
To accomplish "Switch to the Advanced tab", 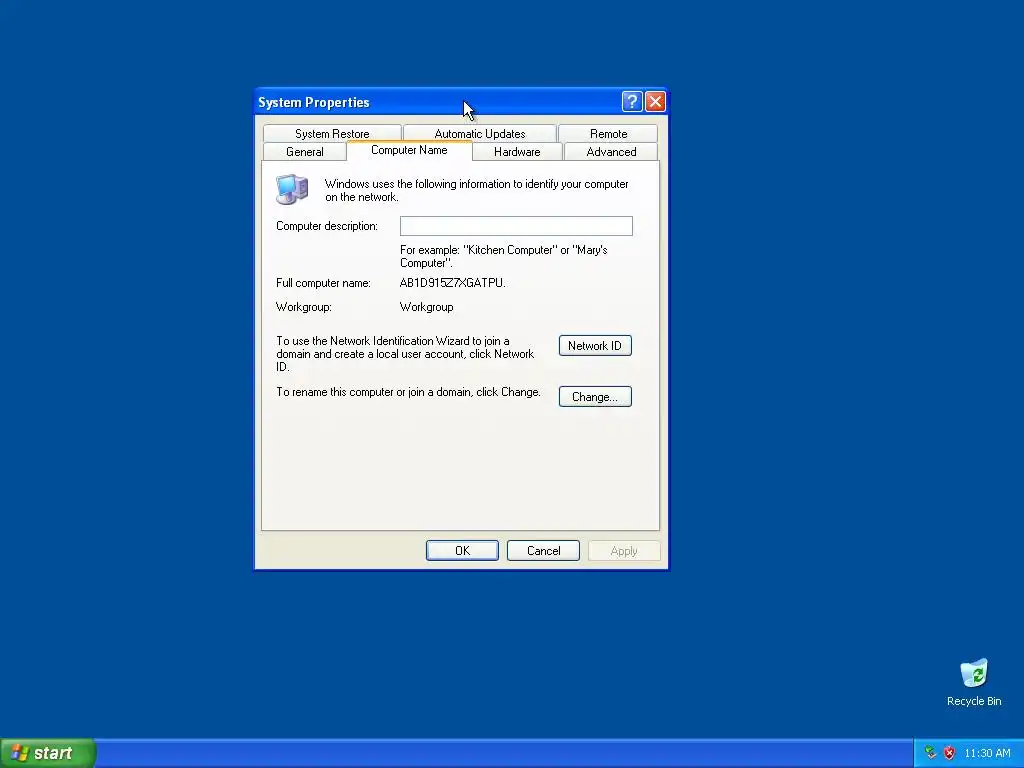I will [611, 152].
